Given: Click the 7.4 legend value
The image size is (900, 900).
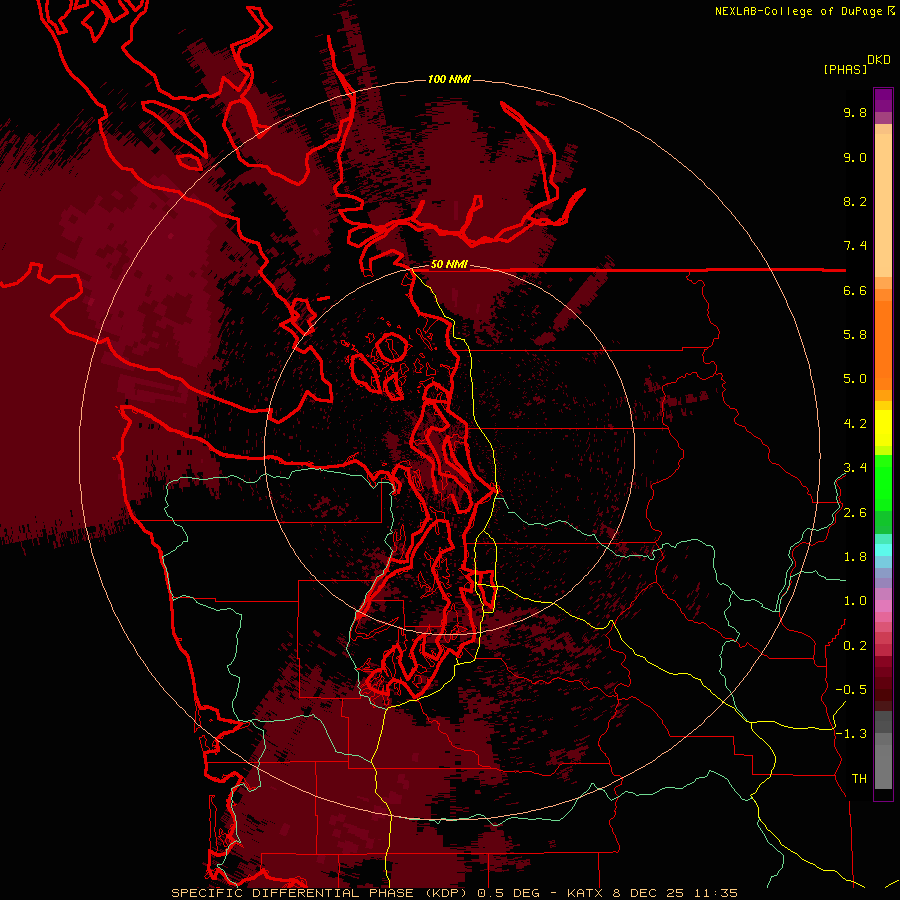Looking at the screenshot, I should coord(855,246).
